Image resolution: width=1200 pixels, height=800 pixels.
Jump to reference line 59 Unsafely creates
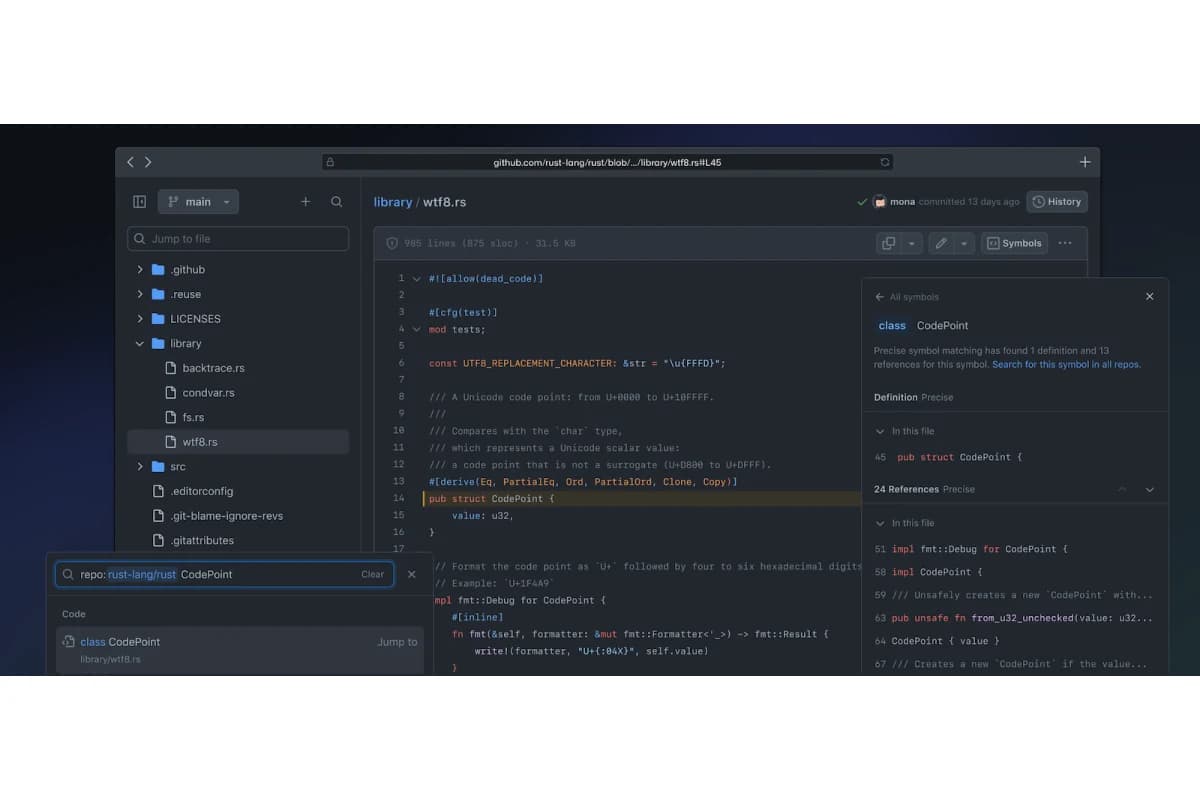coord(1013,595)
